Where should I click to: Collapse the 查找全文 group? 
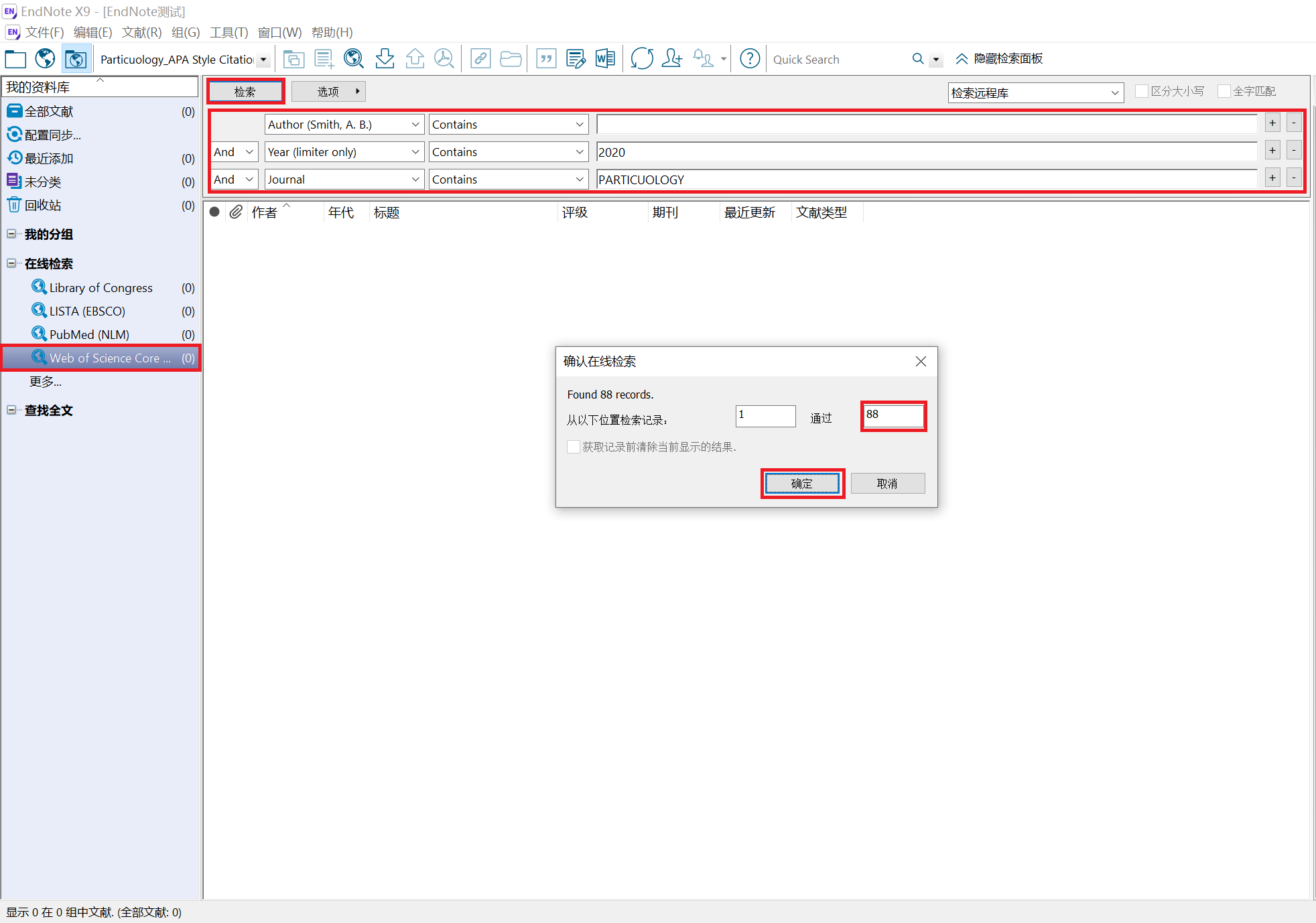(x=11, y=410)
